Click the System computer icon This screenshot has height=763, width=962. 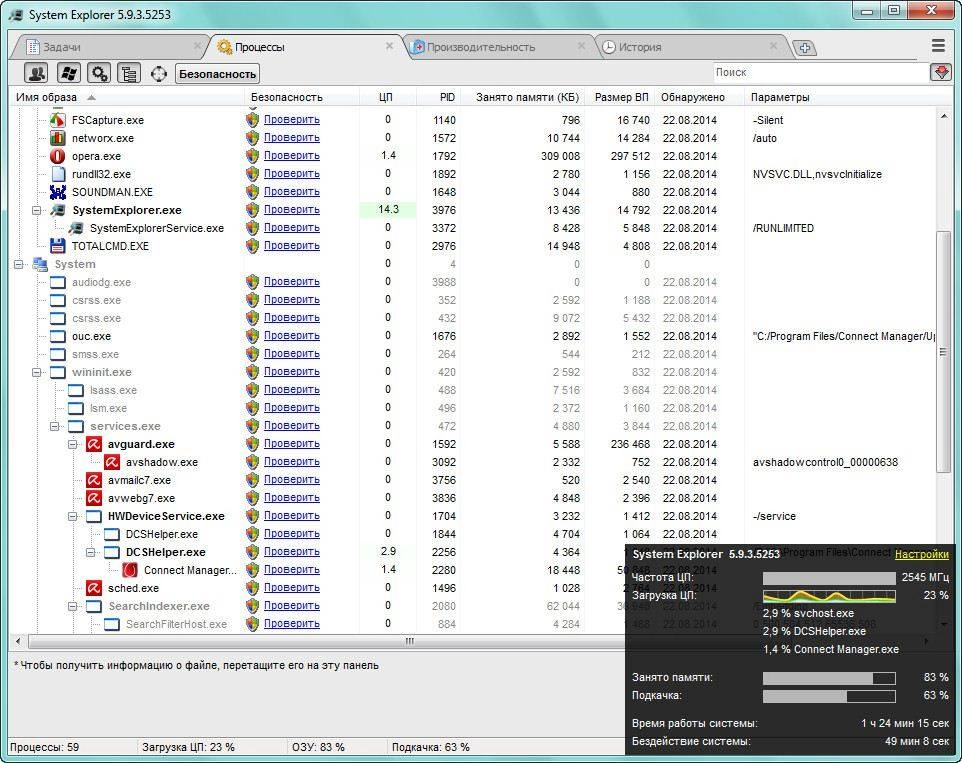coord(40,264)
